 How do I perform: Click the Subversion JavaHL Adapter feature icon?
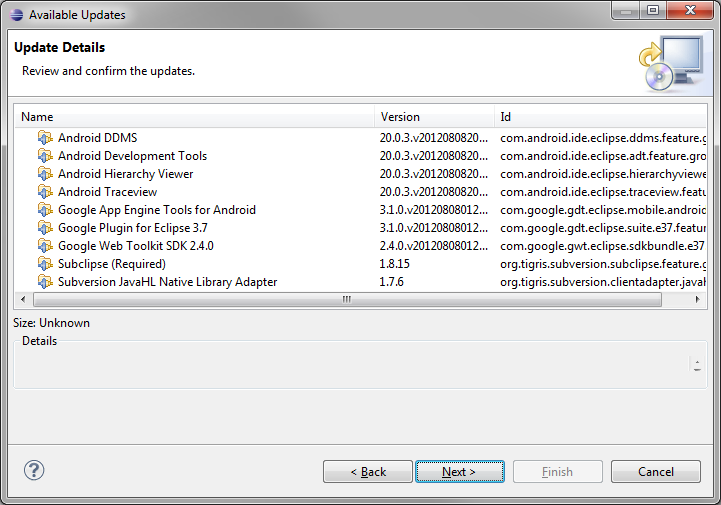coord(45,281)
